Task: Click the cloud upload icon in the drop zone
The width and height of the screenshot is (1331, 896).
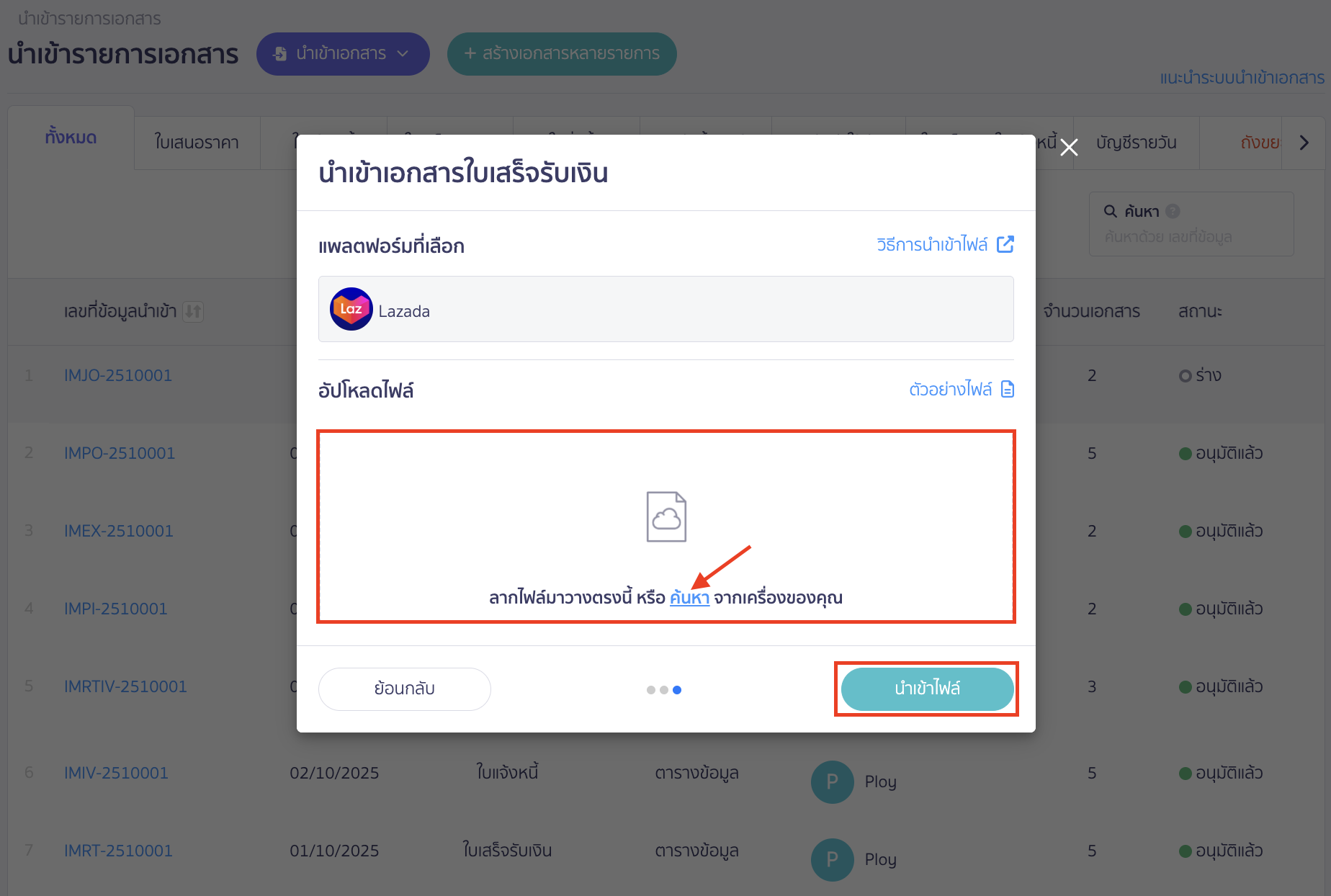Action: pyautogui.click(x=665, y=516)
